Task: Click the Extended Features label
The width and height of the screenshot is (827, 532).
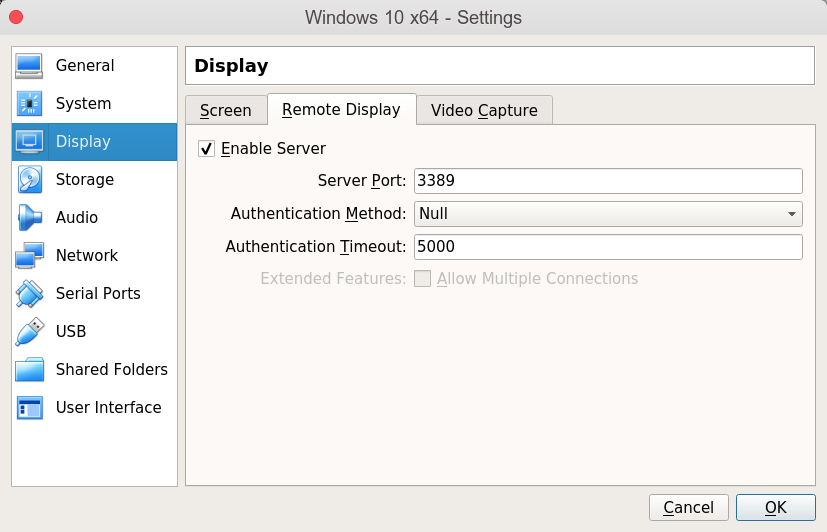Action: (333, 278)
